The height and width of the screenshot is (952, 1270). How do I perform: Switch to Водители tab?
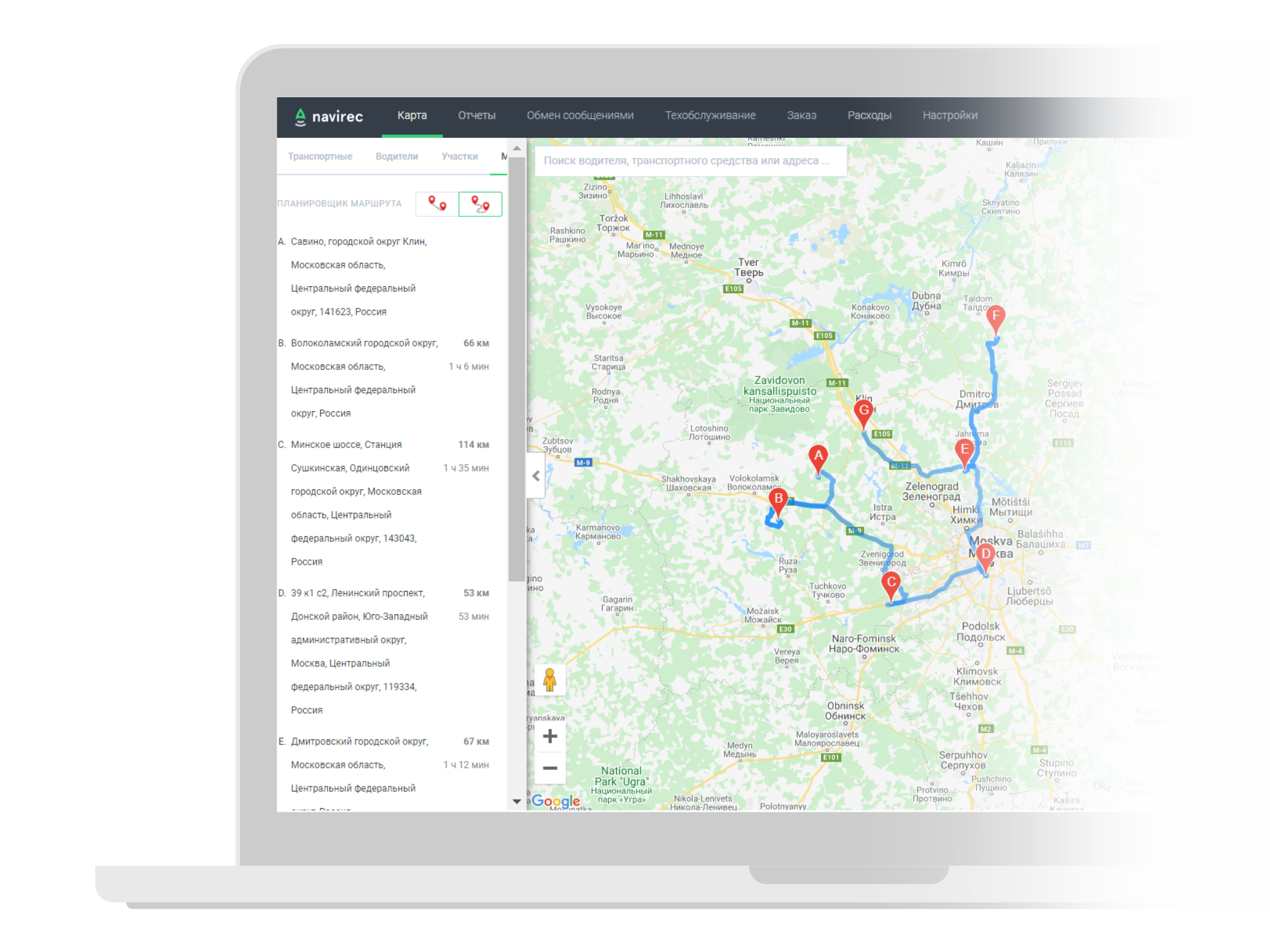click(397, 156)
